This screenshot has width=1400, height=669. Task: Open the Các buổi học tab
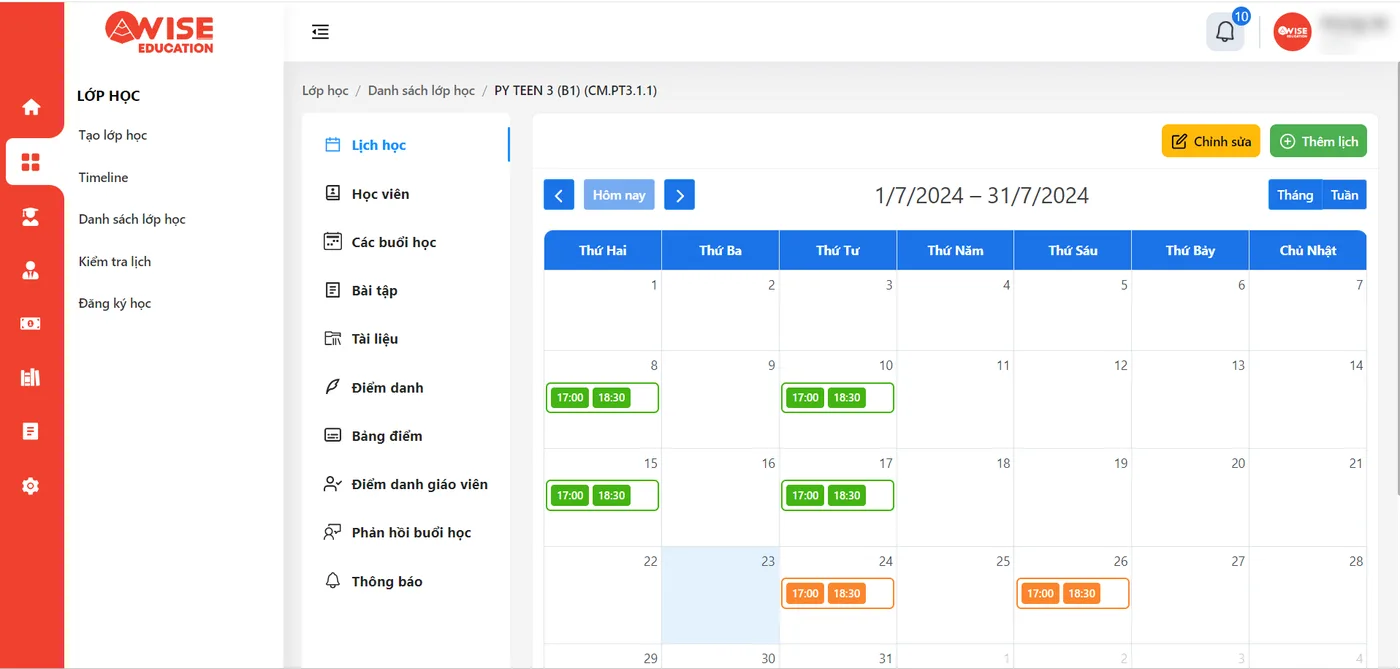(x=406, y=242)
